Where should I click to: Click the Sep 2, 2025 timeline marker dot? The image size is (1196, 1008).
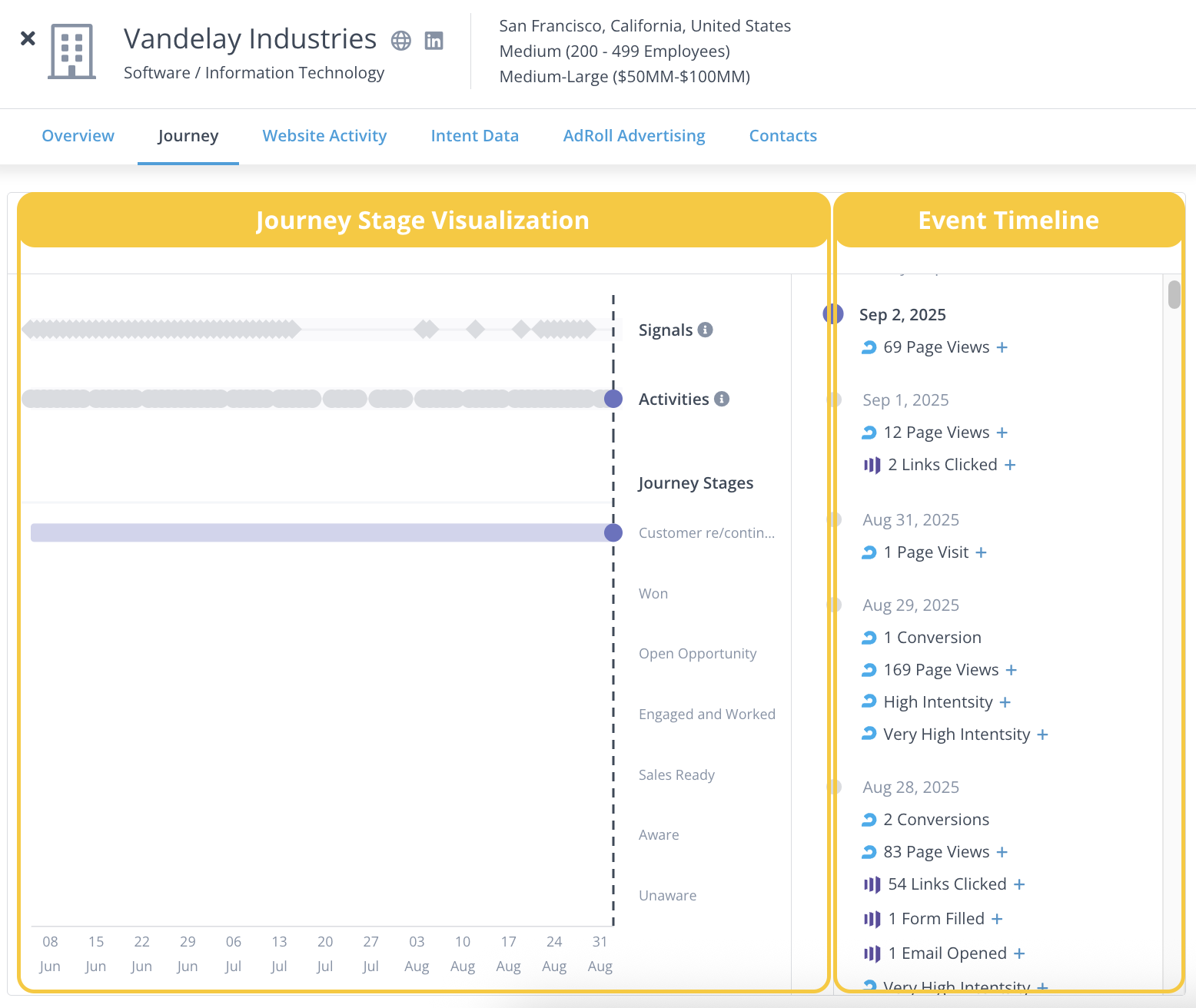833,314
